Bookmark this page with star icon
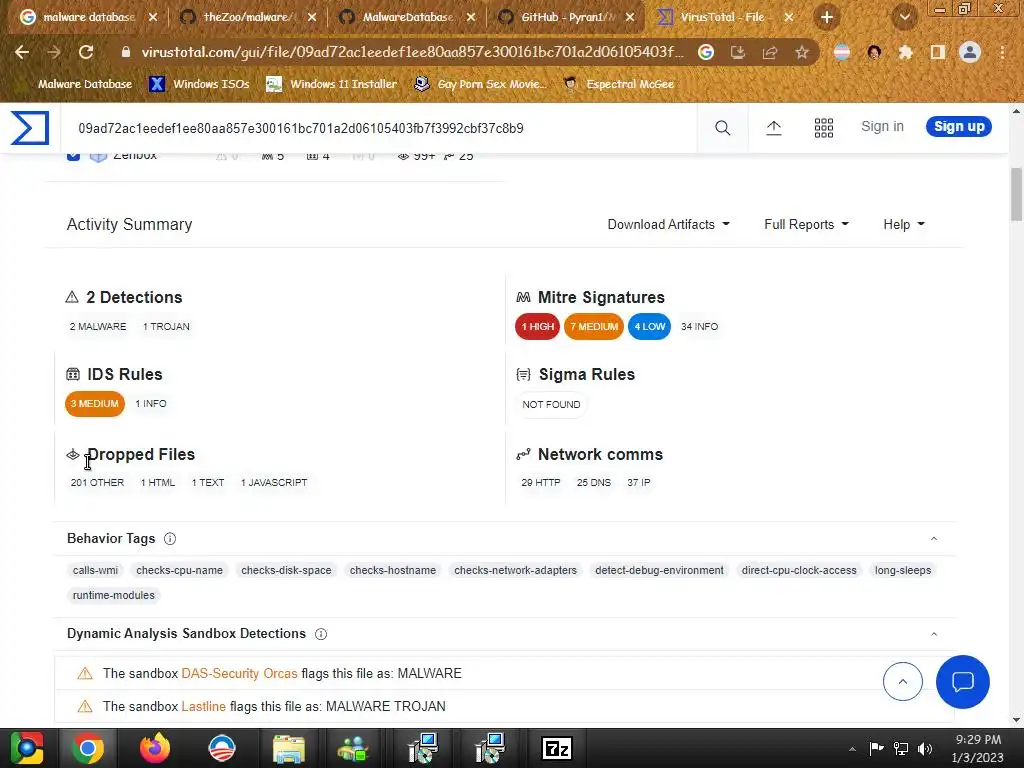The height and width of the screenshot is (768, 1024). (x=802, y=52)
